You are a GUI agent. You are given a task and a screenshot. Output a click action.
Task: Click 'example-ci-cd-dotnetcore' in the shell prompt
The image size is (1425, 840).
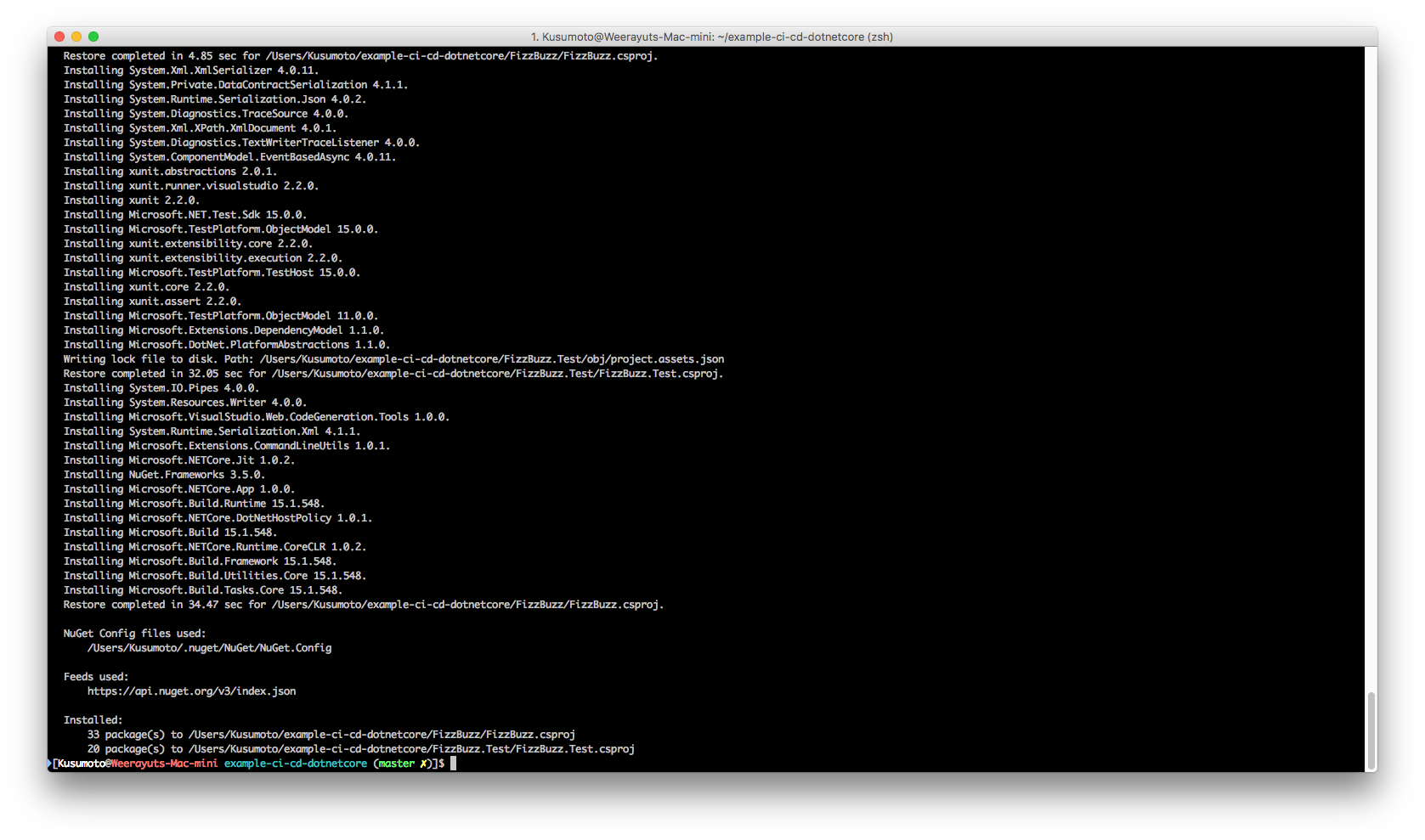(296, 764)
